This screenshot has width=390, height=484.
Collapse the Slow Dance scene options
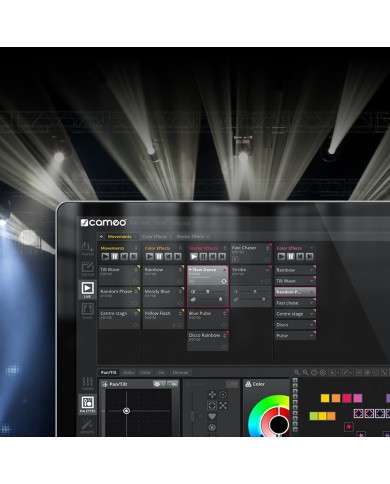(x=224, y=270)
